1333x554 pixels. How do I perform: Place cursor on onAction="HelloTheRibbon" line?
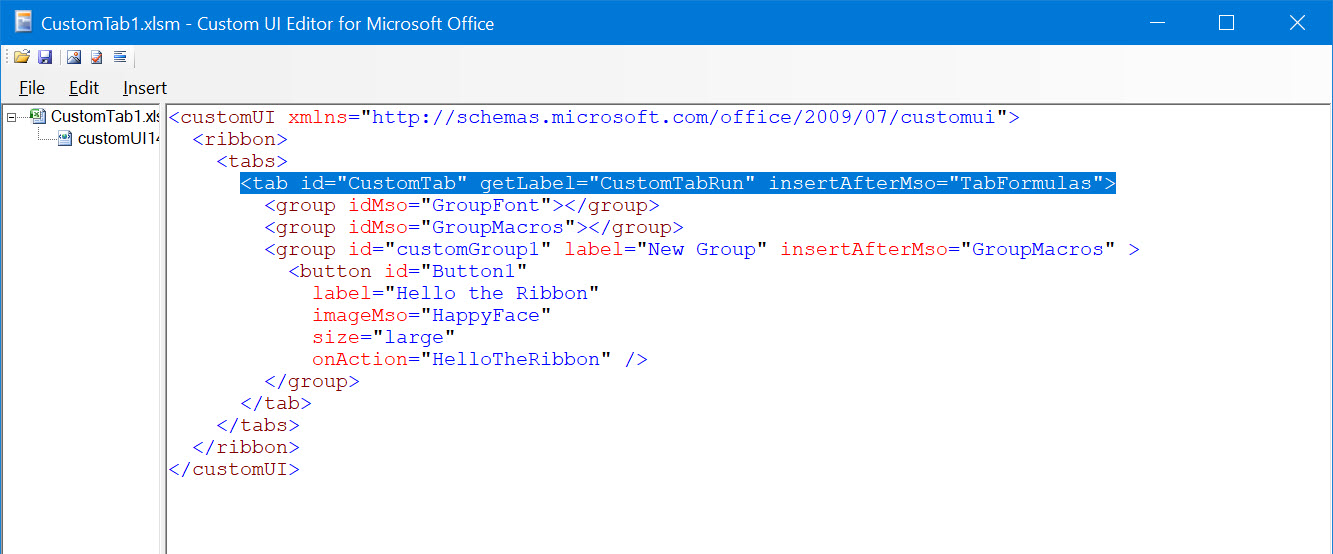479,359
